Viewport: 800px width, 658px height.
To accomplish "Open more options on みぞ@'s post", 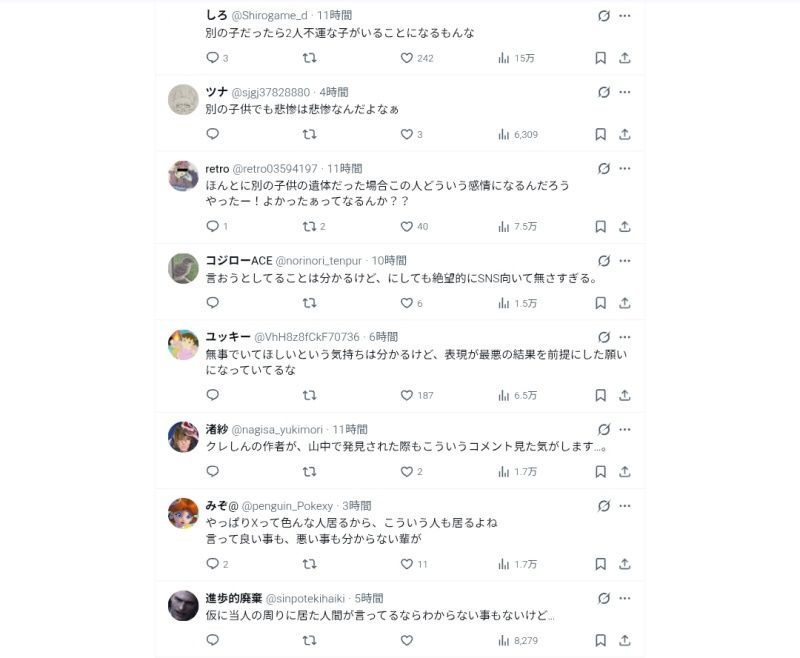I will pyautogui.click(x=625, y=506).
